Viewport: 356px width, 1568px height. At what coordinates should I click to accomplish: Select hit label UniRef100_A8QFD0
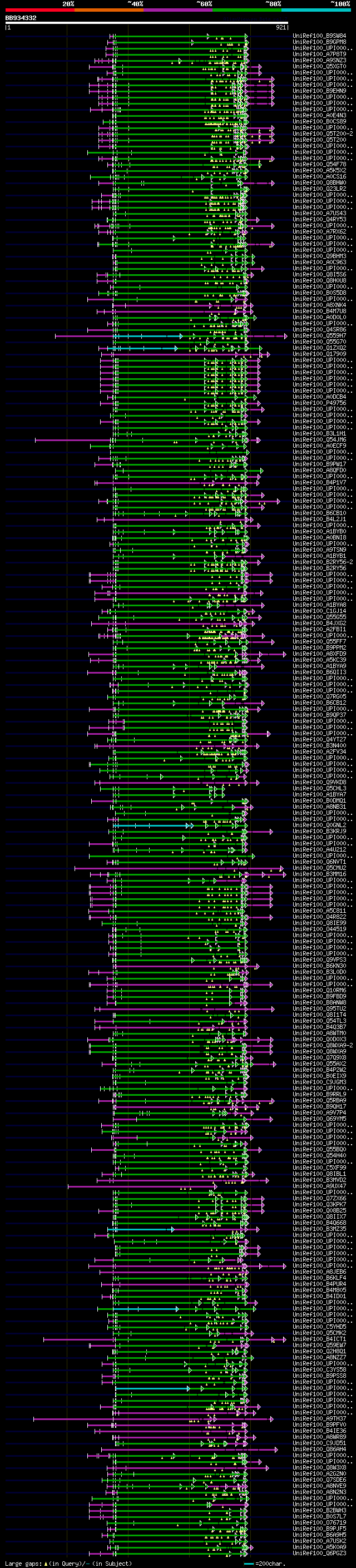pos(319,470)
